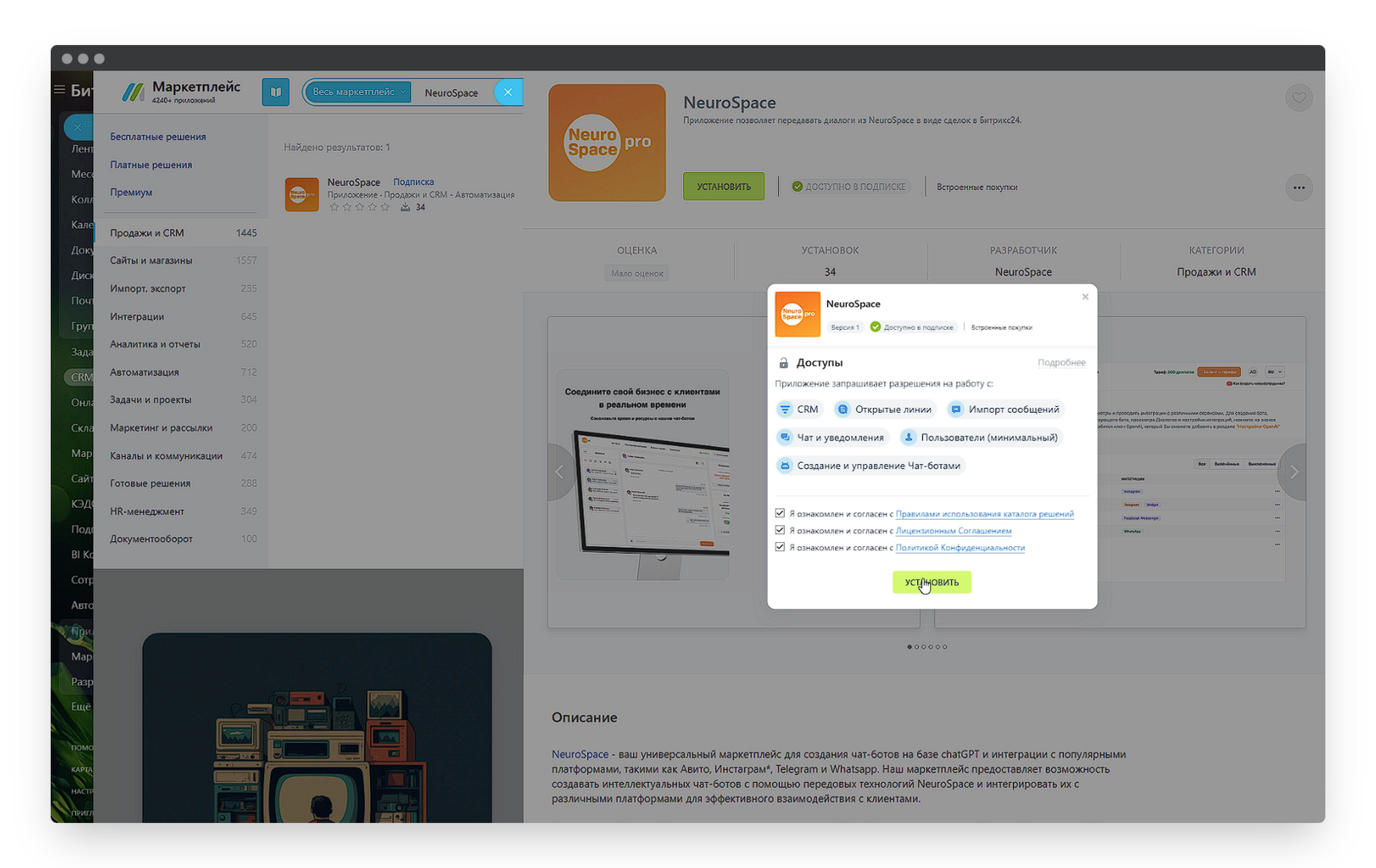Viewport: 1376px width, 868px height.
Task: Select the HR-менеджмент category
Action: tap(181, 511)
